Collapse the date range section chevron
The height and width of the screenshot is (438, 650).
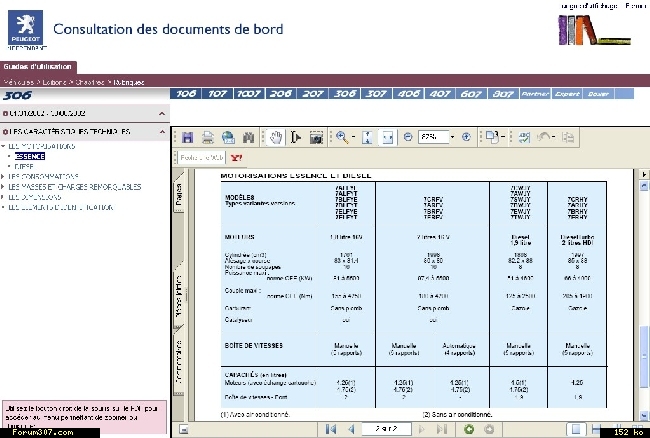[x=162, y=114]
